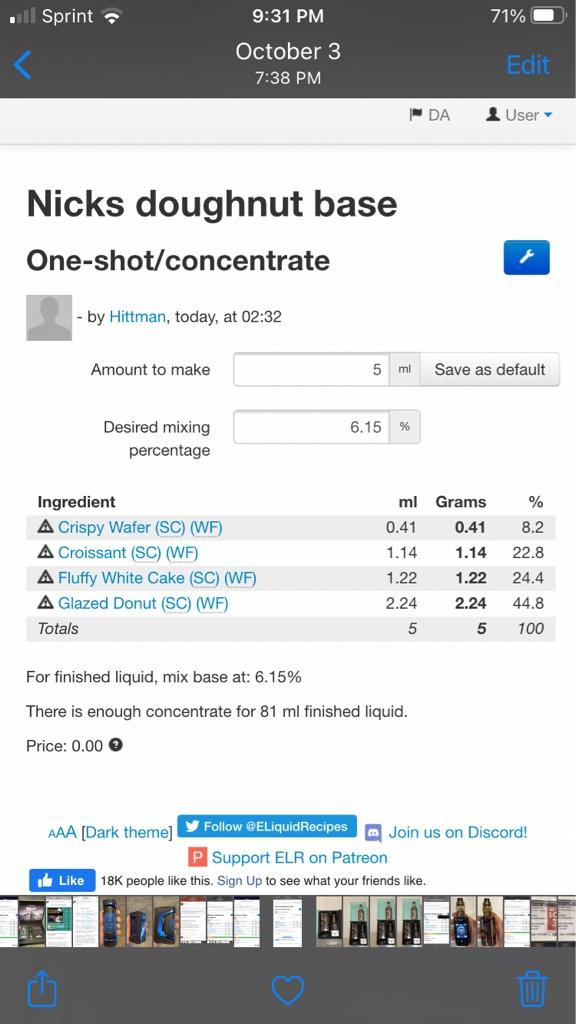Switch to the Dark theme link
The height and width of the screenshot is (1024, 576).
129,833
